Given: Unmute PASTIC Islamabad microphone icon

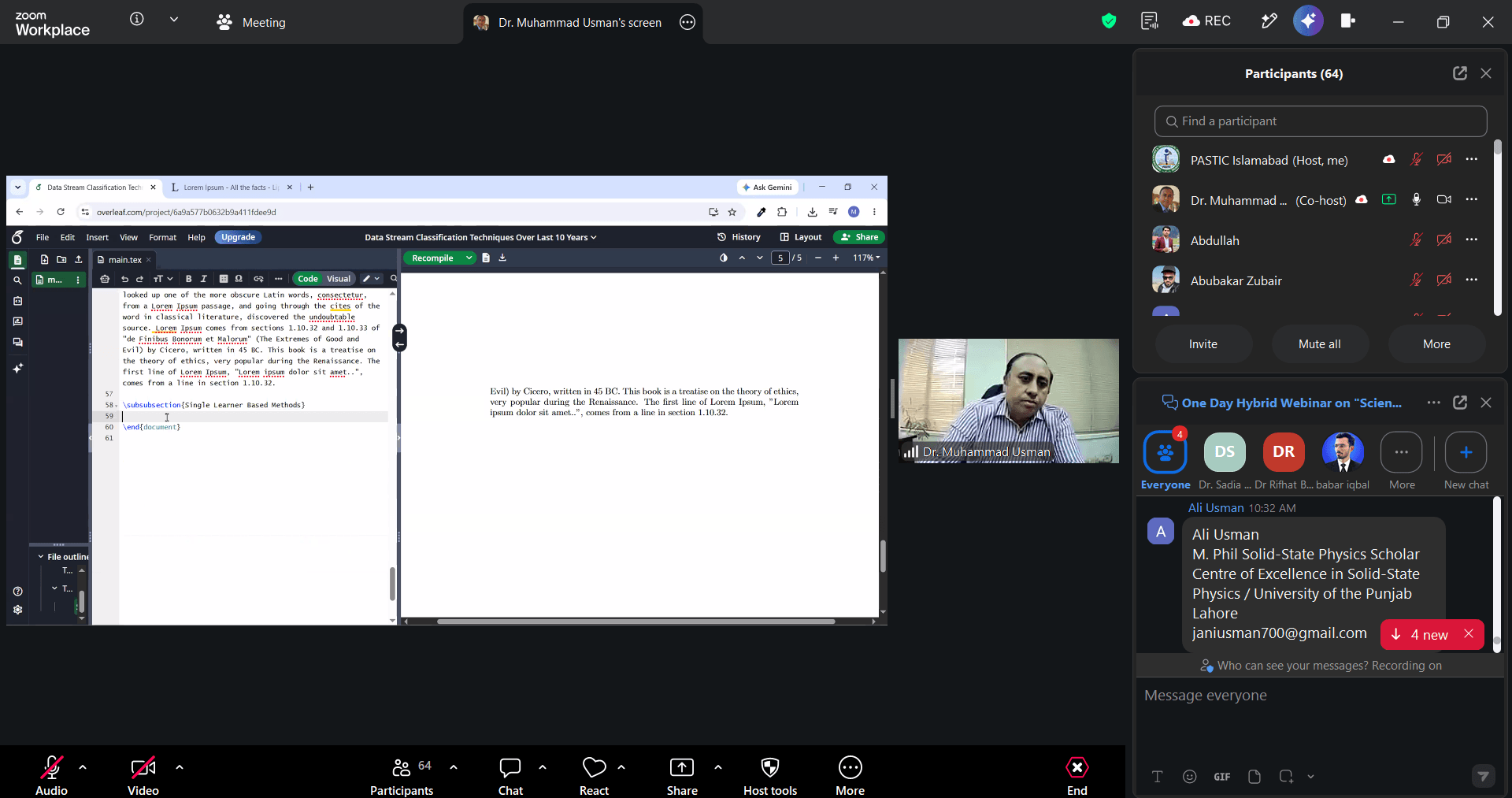Looking at the screenshot, I should click(x=1416, y=159).
